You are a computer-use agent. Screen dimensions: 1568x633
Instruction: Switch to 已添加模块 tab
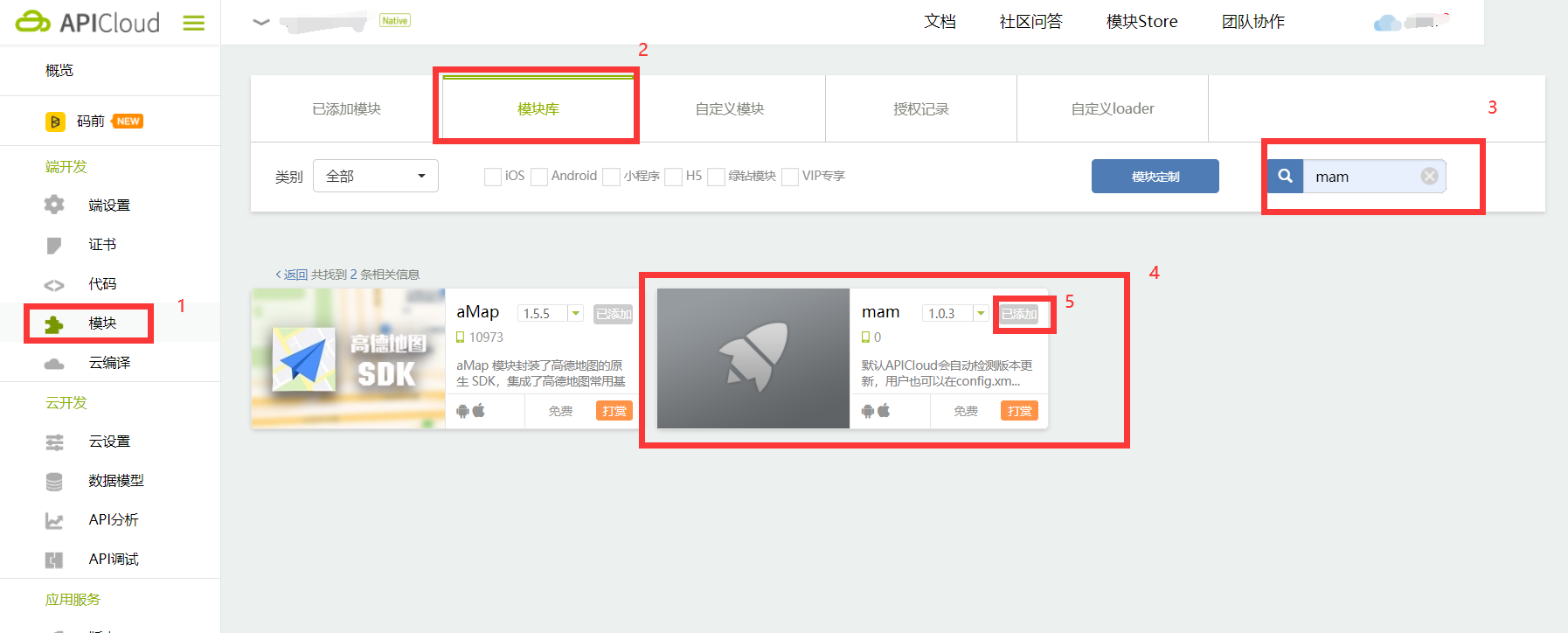pos(346,109)
